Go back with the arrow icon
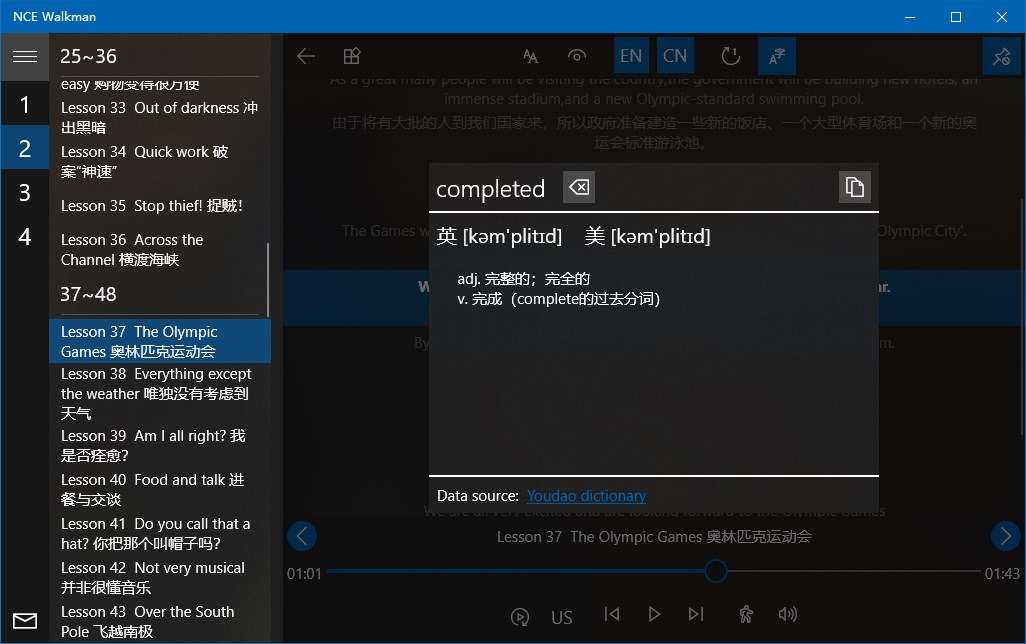This screenshot has height=644, width=1026. pyautogui.click(x=306, y=56)
